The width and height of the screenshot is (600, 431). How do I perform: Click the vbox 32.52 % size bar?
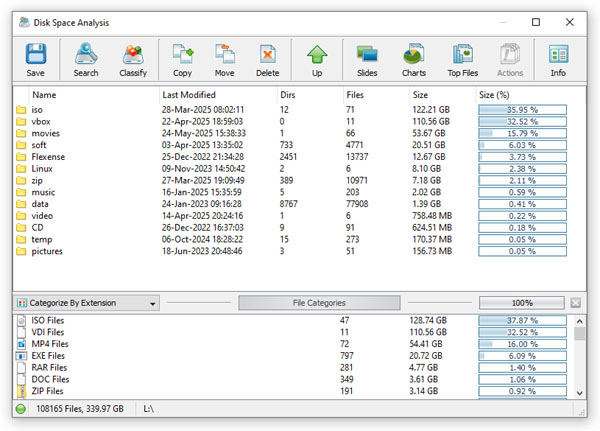[522, 122]
